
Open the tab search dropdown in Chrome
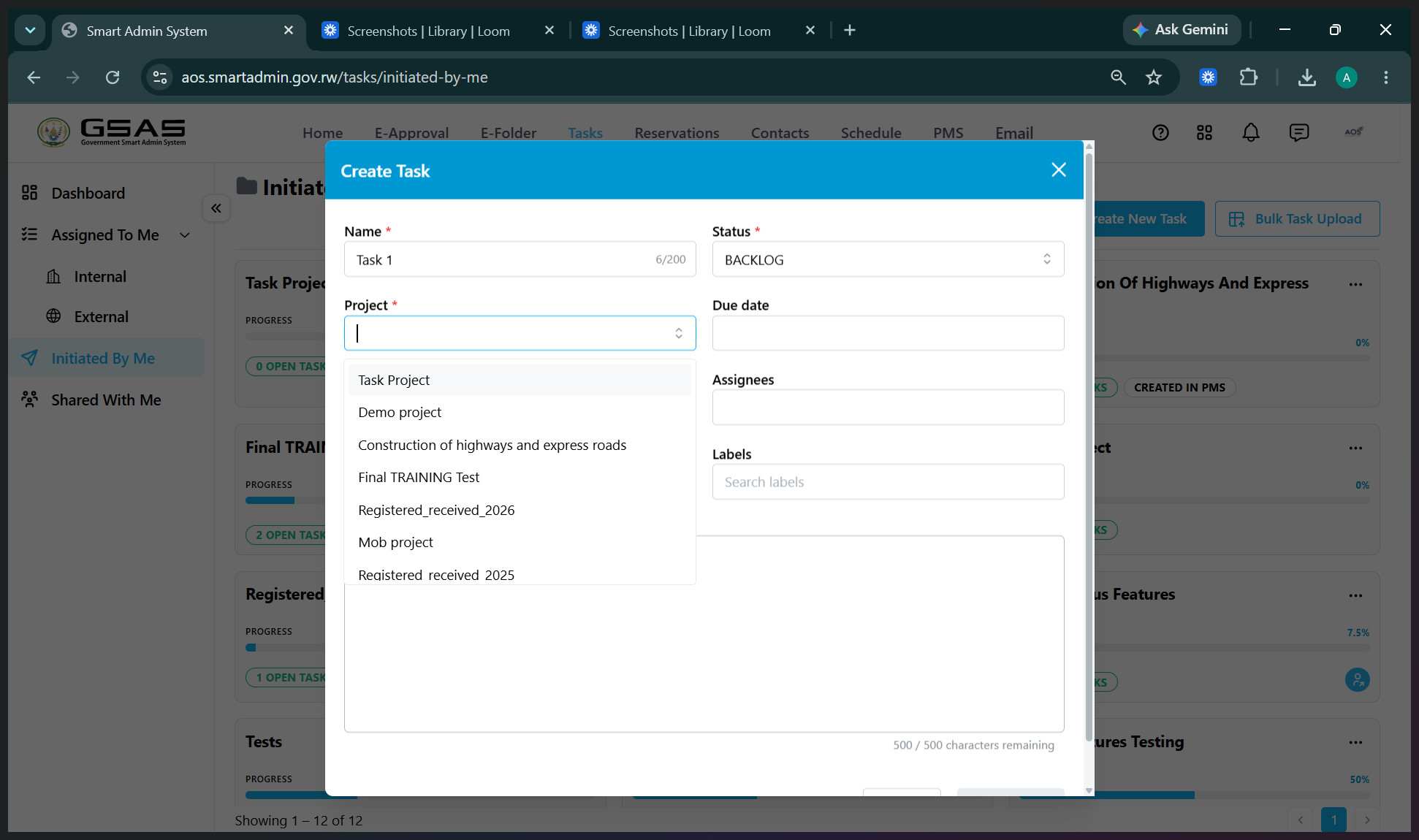point(30,30)
